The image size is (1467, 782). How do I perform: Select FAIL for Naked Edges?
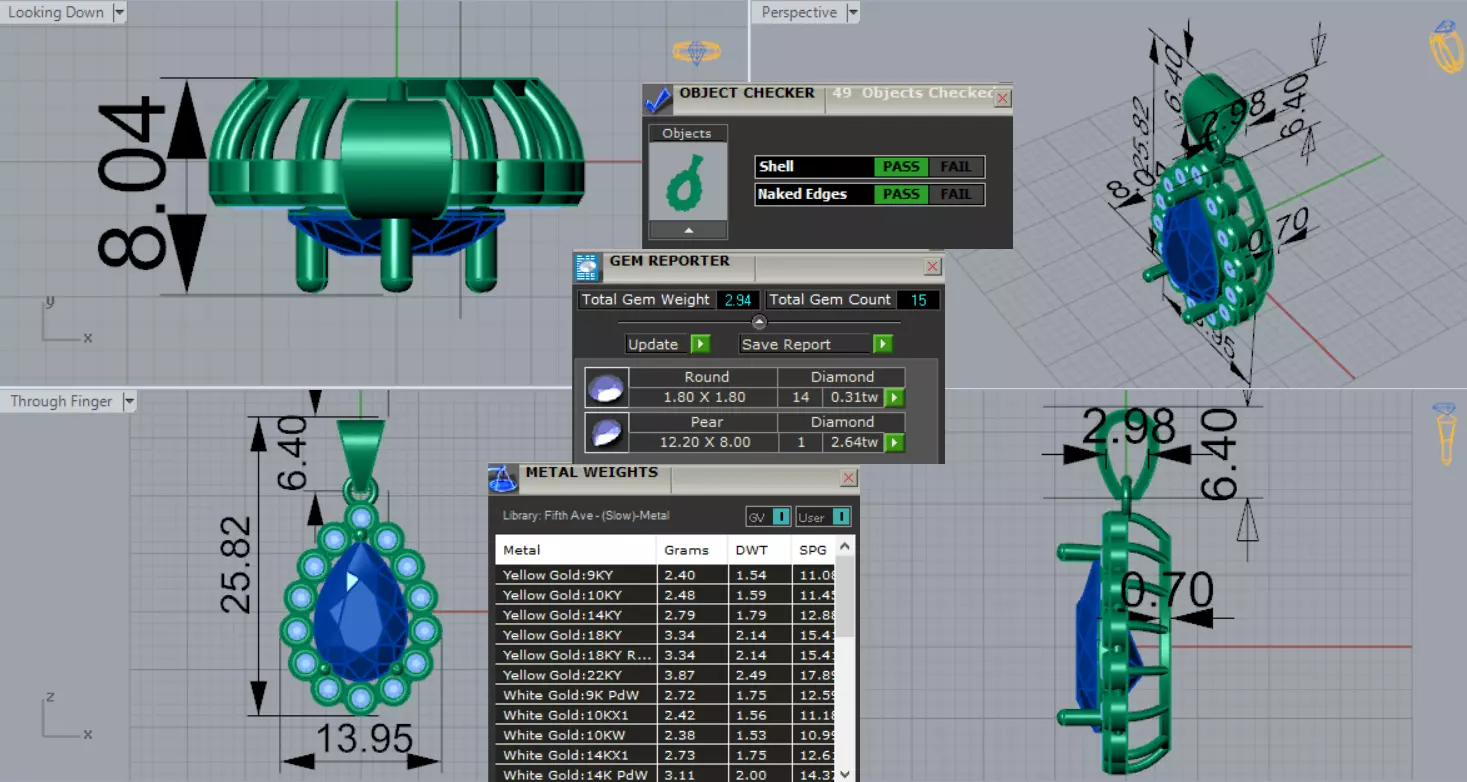tap(956, 194)
